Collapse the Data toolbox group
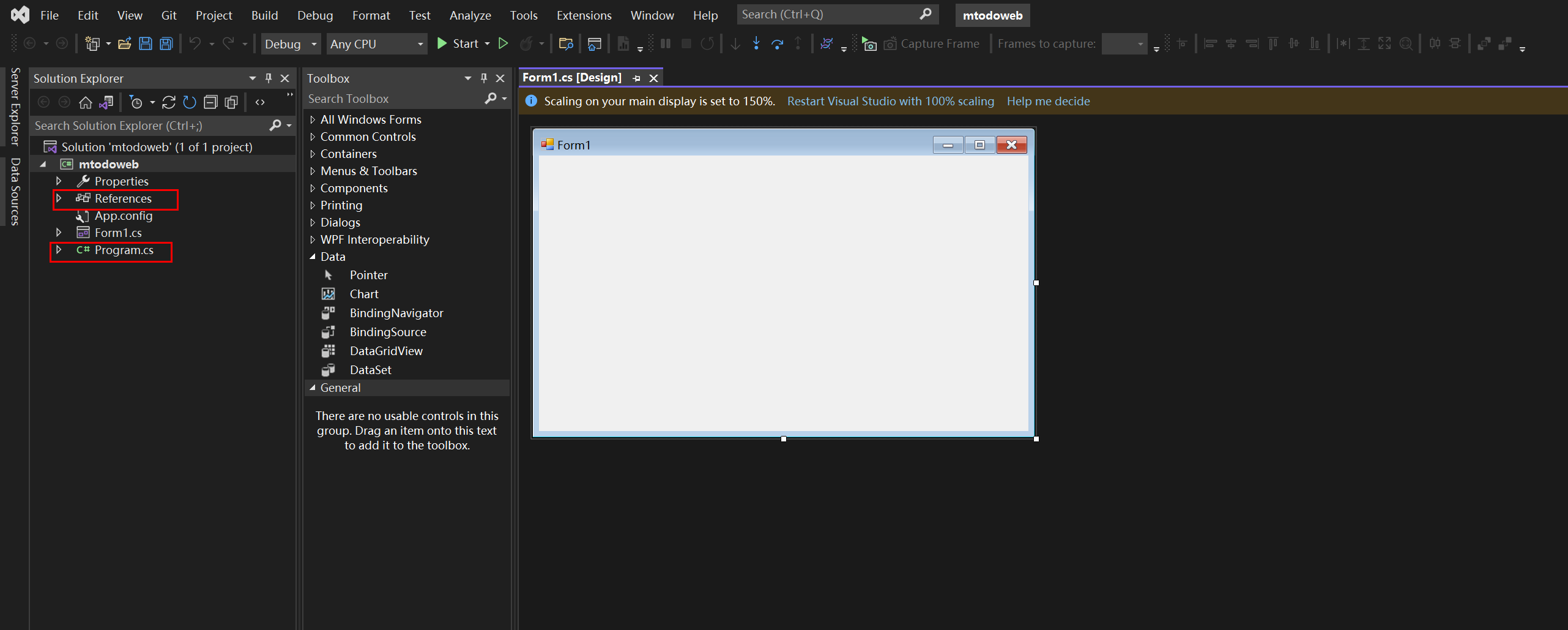The image size is (1568, 630). tap(313, 257)
